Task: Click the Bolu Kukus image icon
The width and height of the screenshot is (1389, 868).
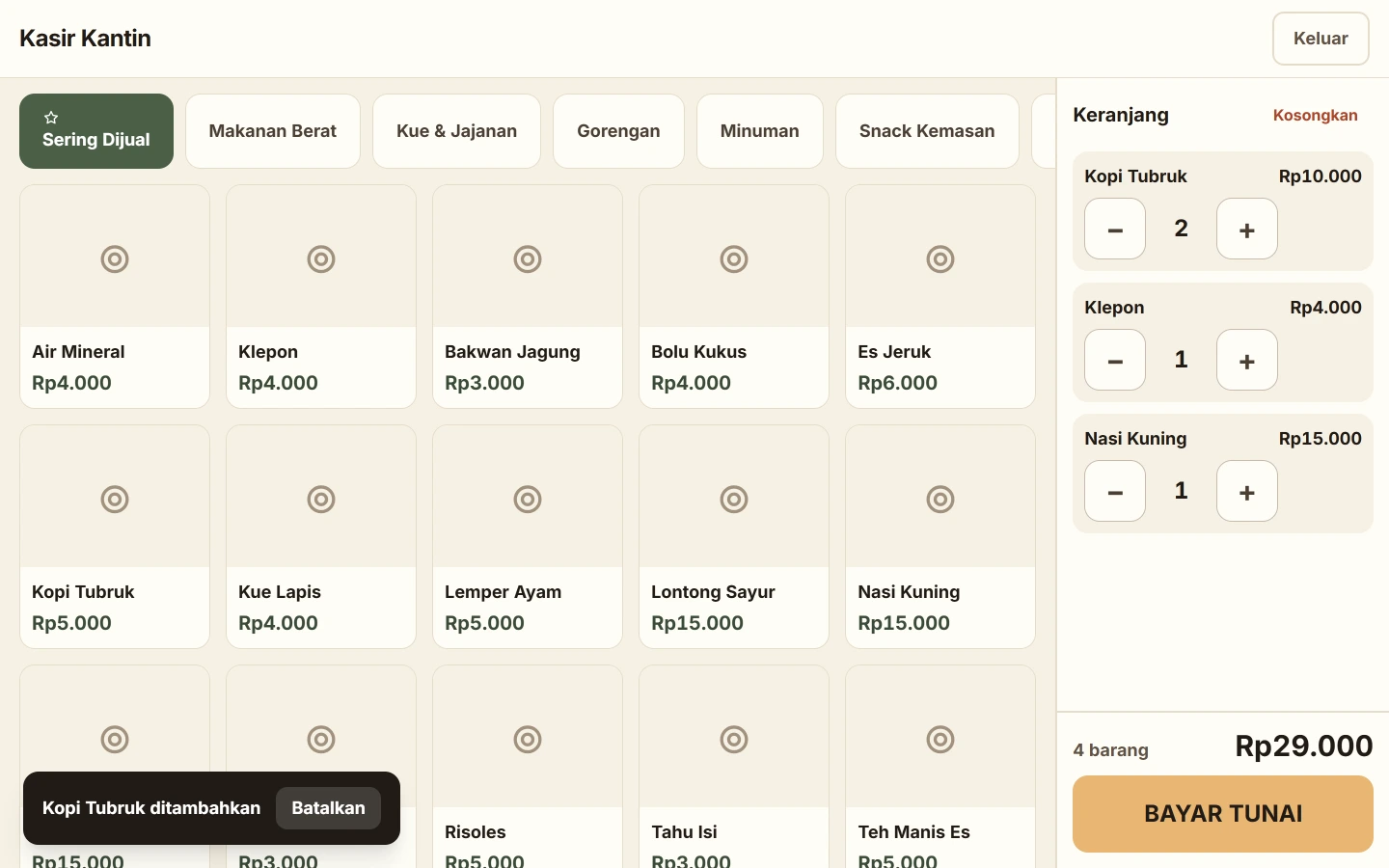Action: (x=734, y=258)
